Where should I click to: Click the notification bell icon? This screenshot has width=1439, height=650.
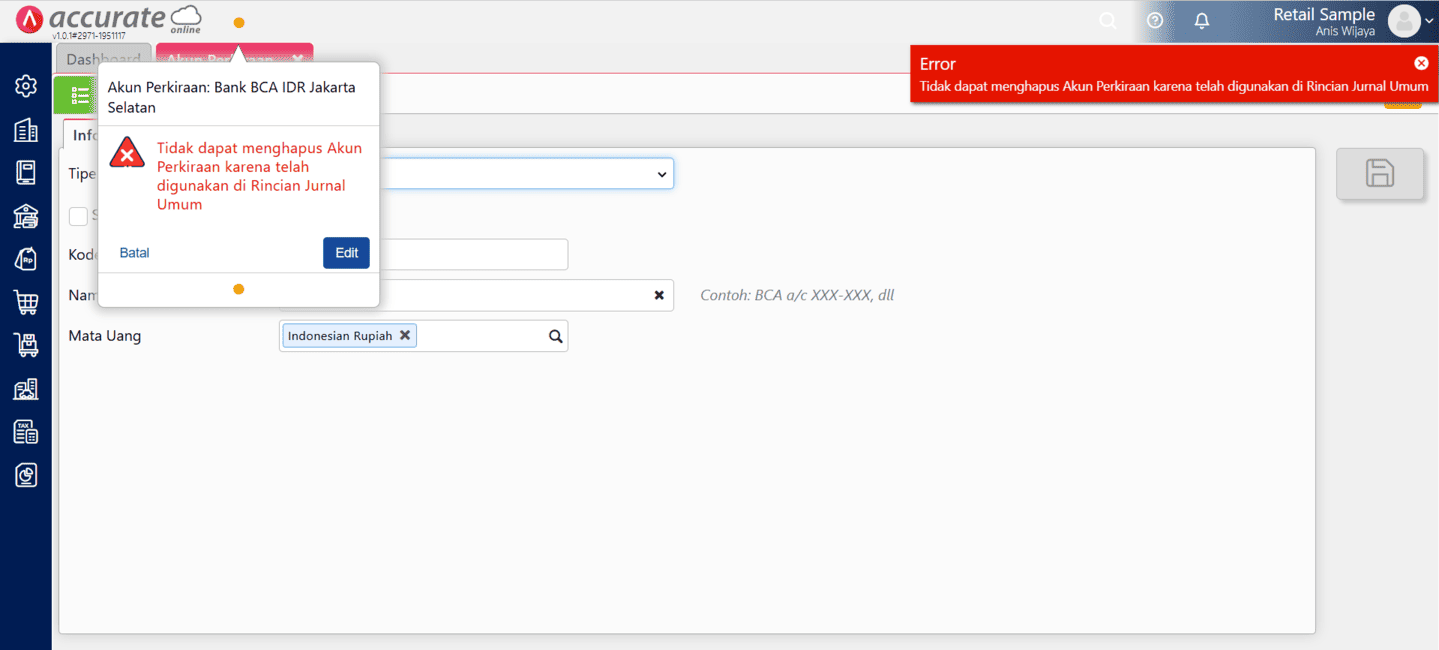(x=1202, y=21)
